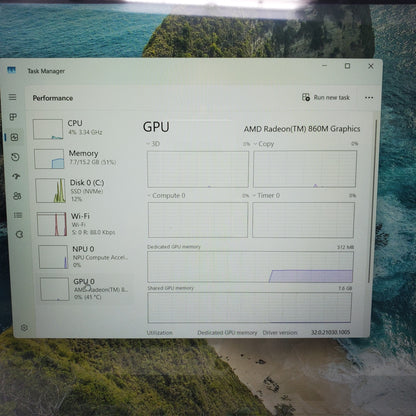Click the Dedicated GPU memory usage graph
This screenshot has width=416, height=416.
(250, 267)
